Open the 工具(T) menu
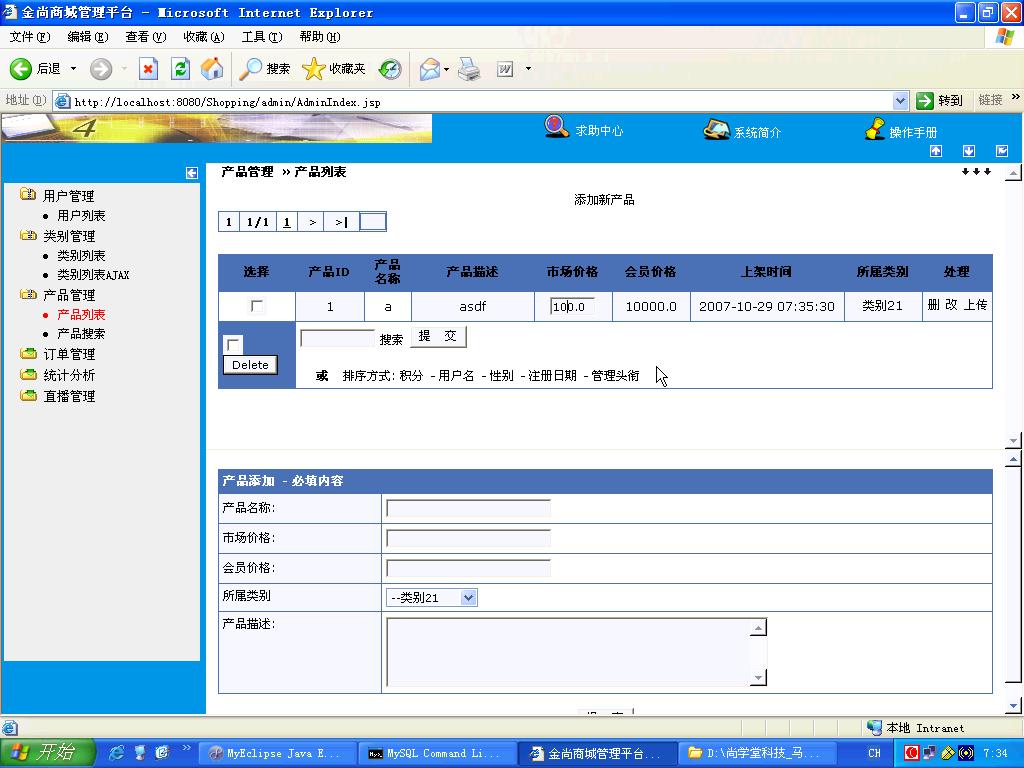The width and height of the screenshot is (1024, 768). coord(260,37)
